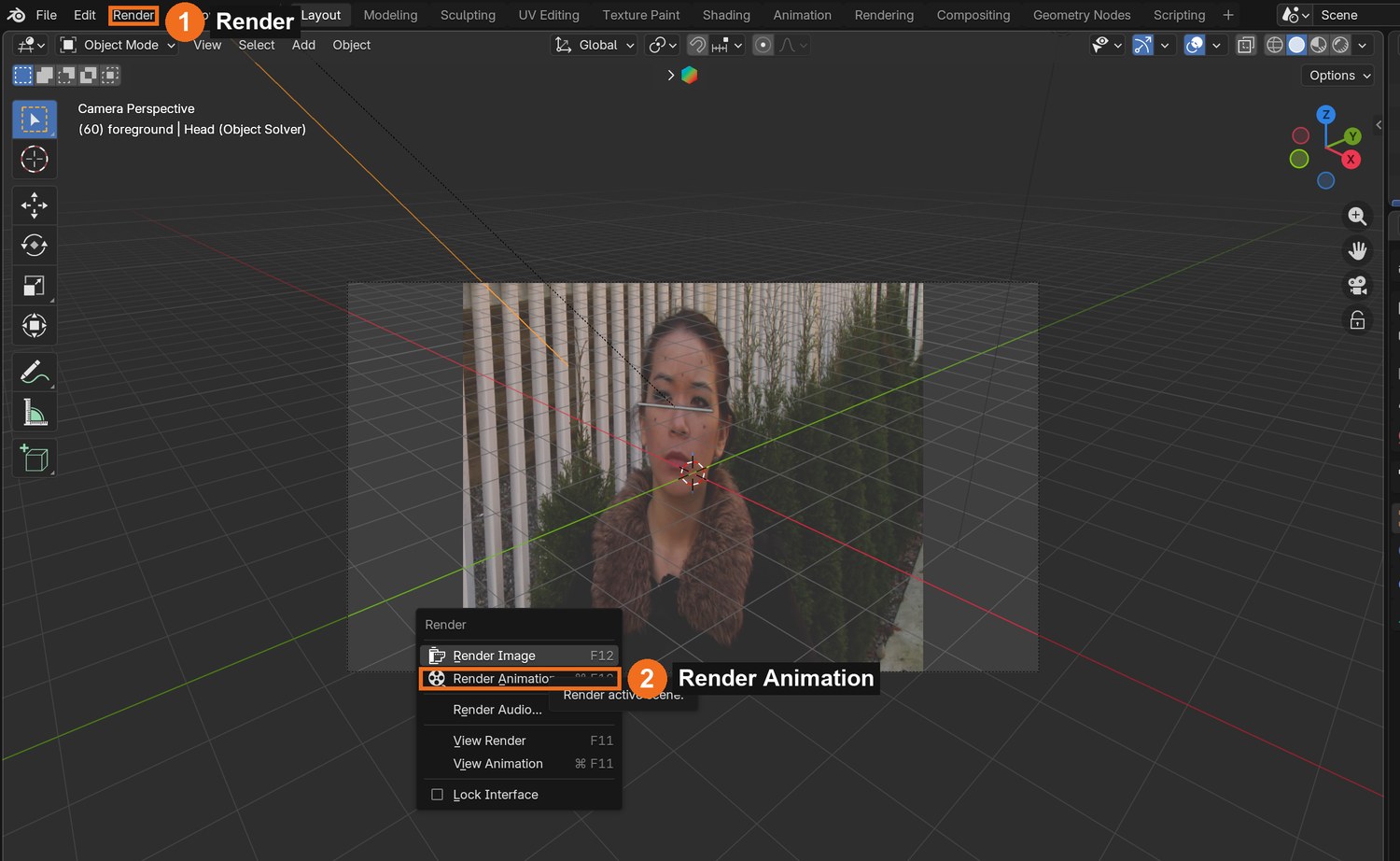Open the Options dropdown
Image resolution: width=1400 pixels, height=861 pixels.
click(1339, 76)
